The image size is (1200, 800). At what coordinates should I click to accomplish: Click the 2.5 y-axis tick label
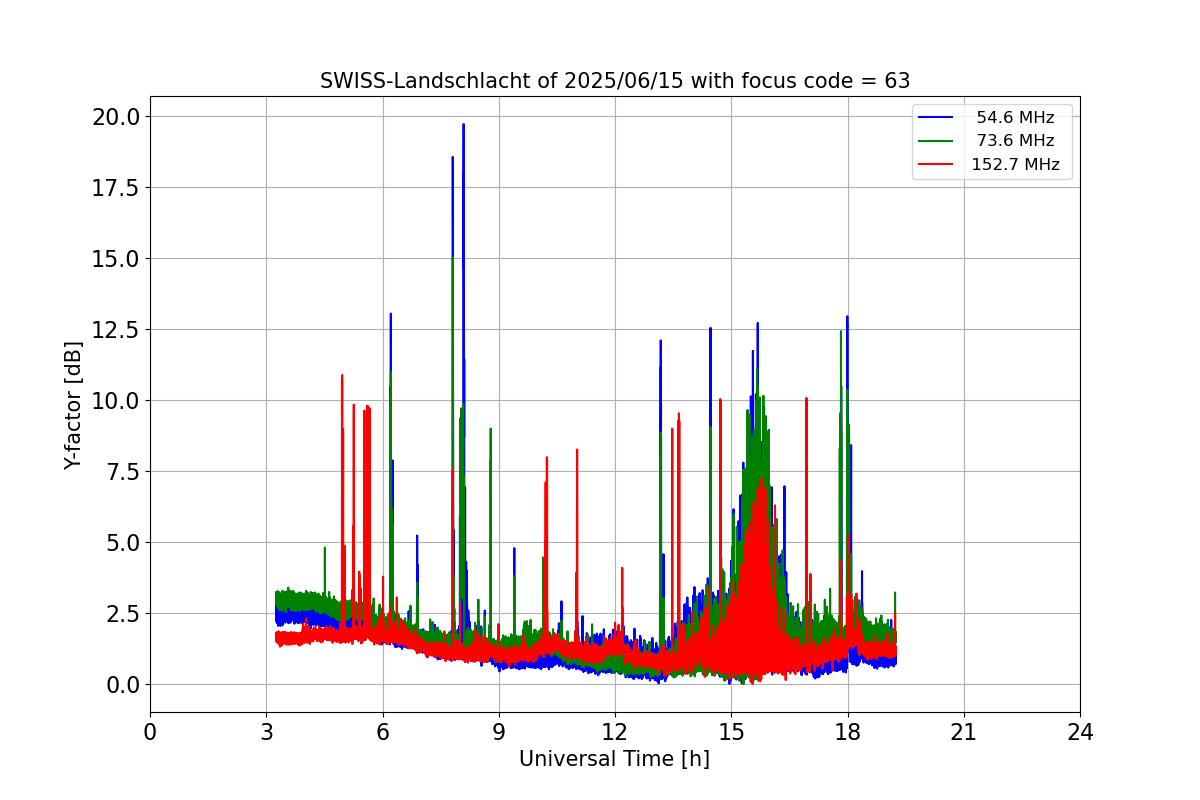[122, 614]
